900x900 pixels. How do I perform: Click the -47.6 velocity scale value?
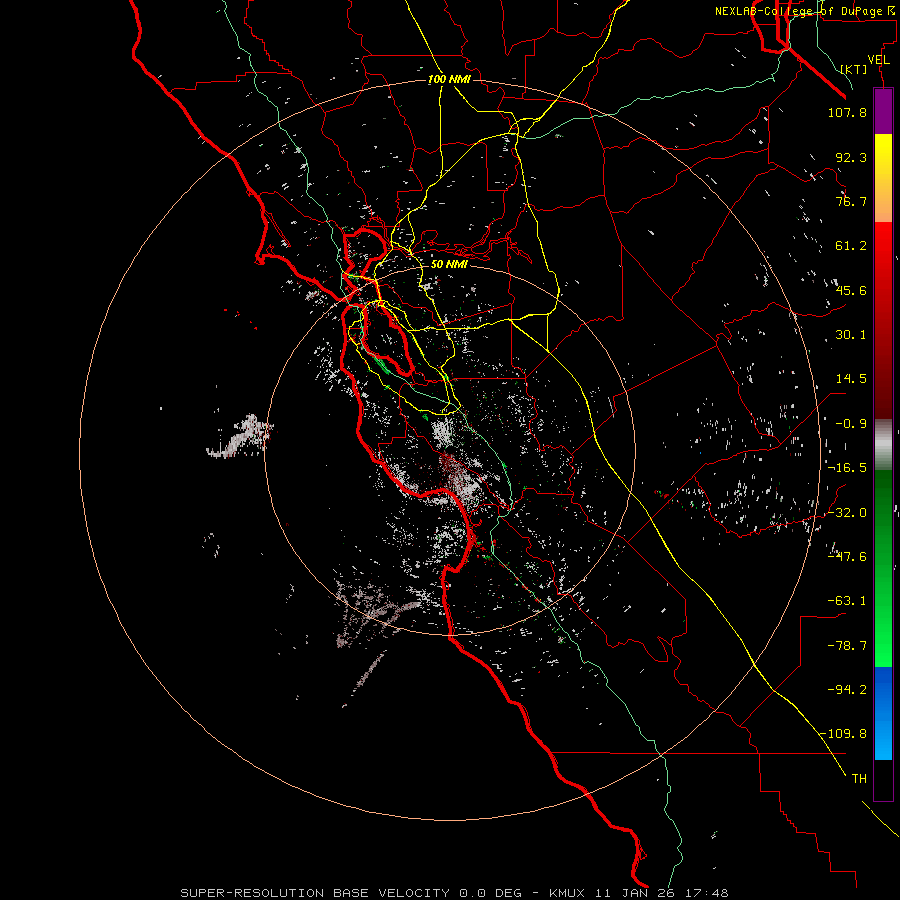[847, 557]
